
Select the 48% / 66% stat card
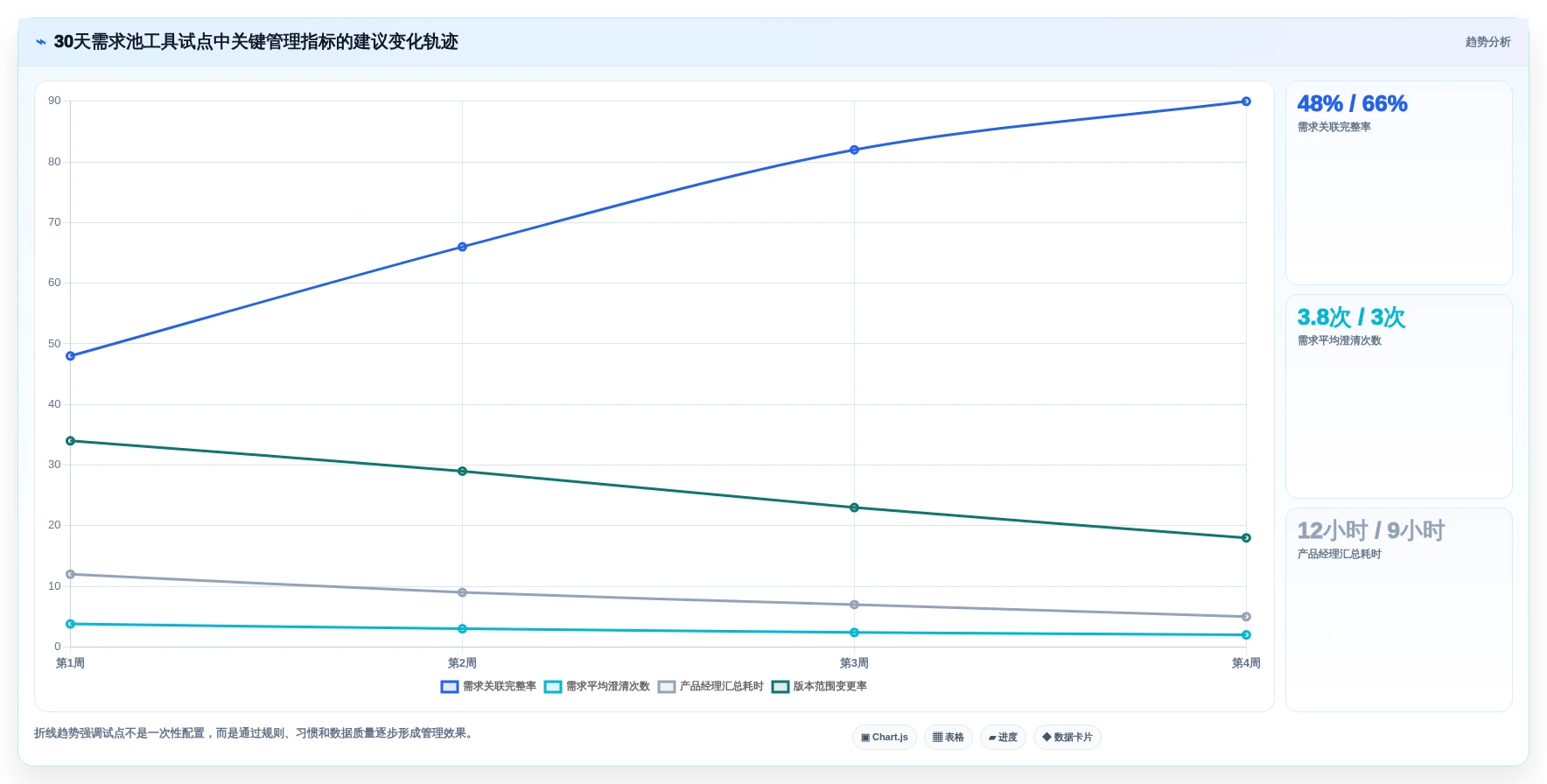pyautogui.click(x=1398, y=183)
